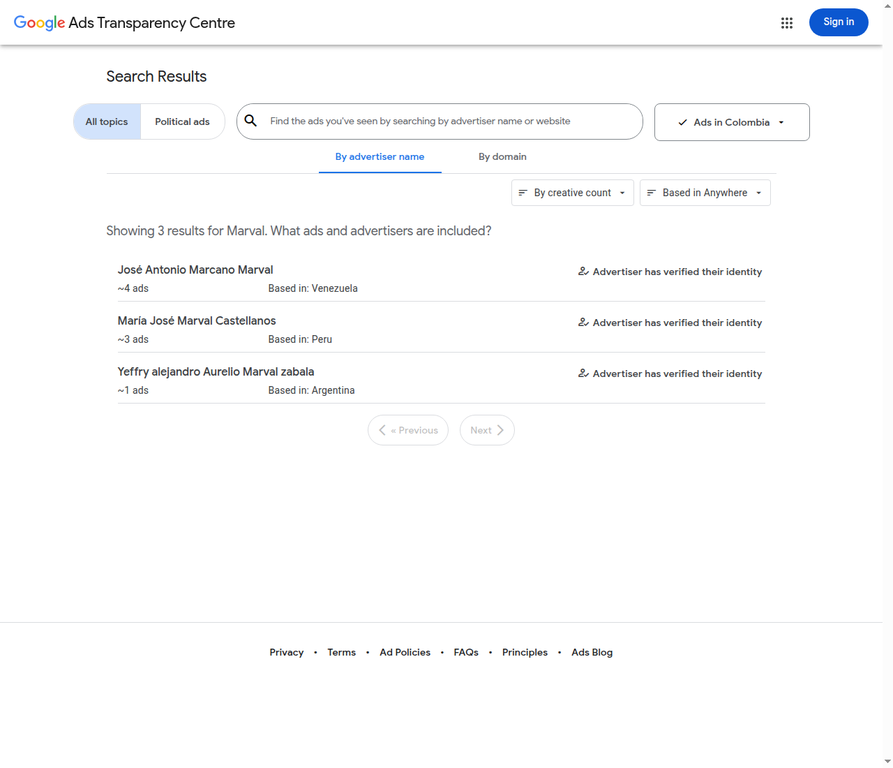Image resolution: width=893 pixels, height=768 pixels.
Task: Click verified identity icon for Yeffry alejandro row
Action: tap(583, 373)
